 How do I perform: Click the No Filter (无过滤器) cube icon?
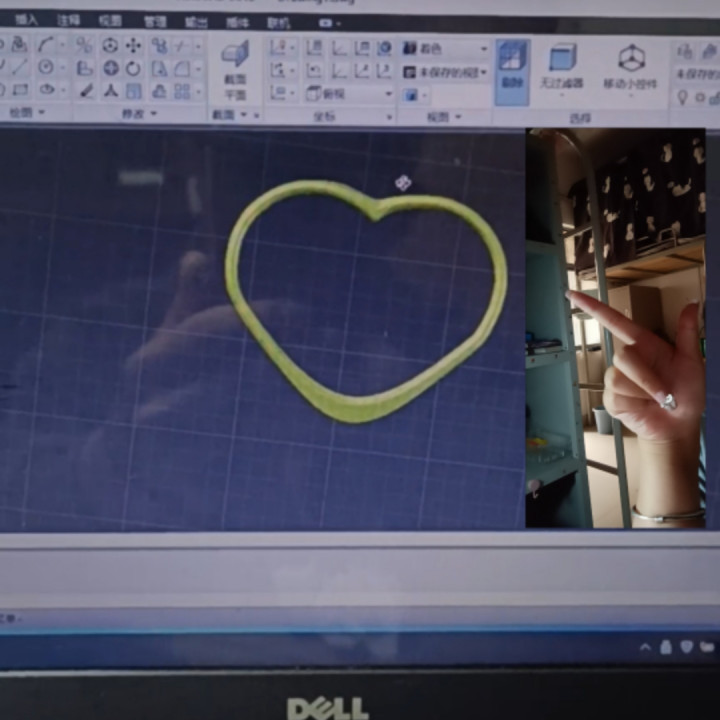[562, 63]
